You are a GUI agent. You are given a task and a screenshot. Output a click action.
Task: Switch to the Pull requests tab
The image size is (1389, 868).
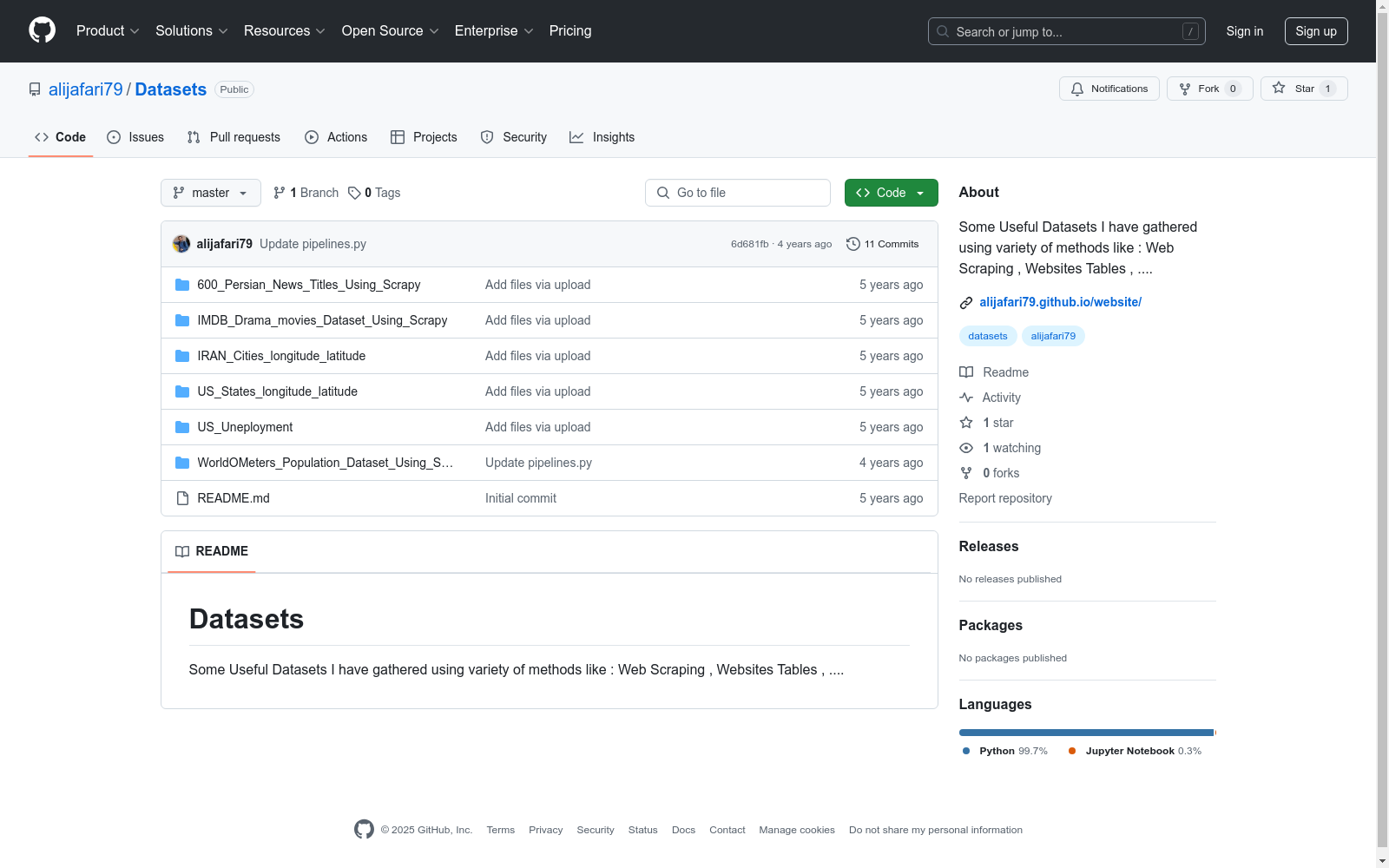click(234, 137)
